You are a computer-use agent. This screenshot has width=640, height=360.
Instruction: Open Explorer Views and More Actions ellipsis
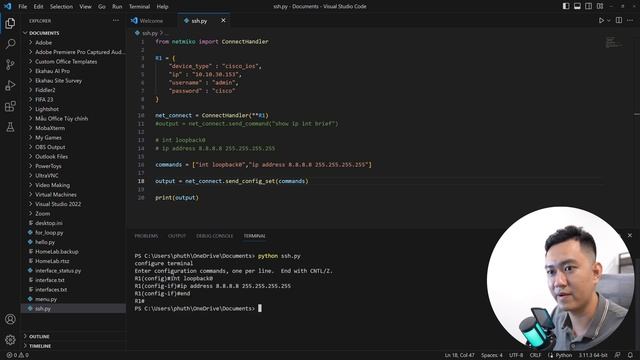tap(116, 20)
